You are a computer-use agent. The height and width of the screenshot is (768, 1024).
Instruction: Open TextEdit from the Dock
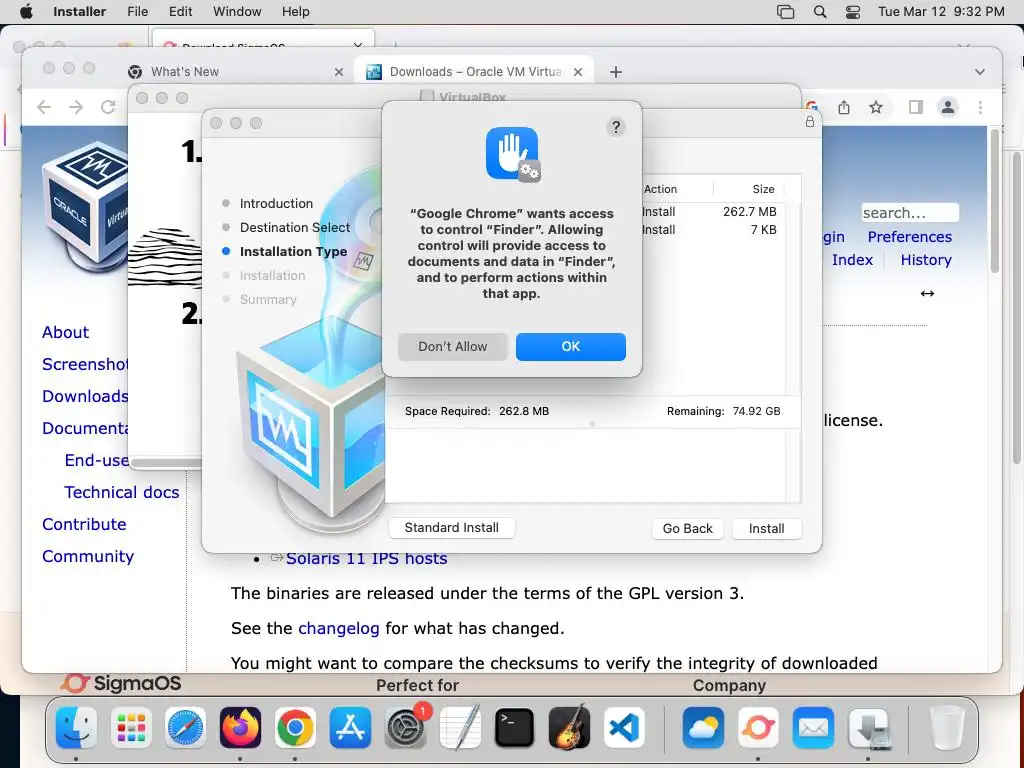pos(460,728)
